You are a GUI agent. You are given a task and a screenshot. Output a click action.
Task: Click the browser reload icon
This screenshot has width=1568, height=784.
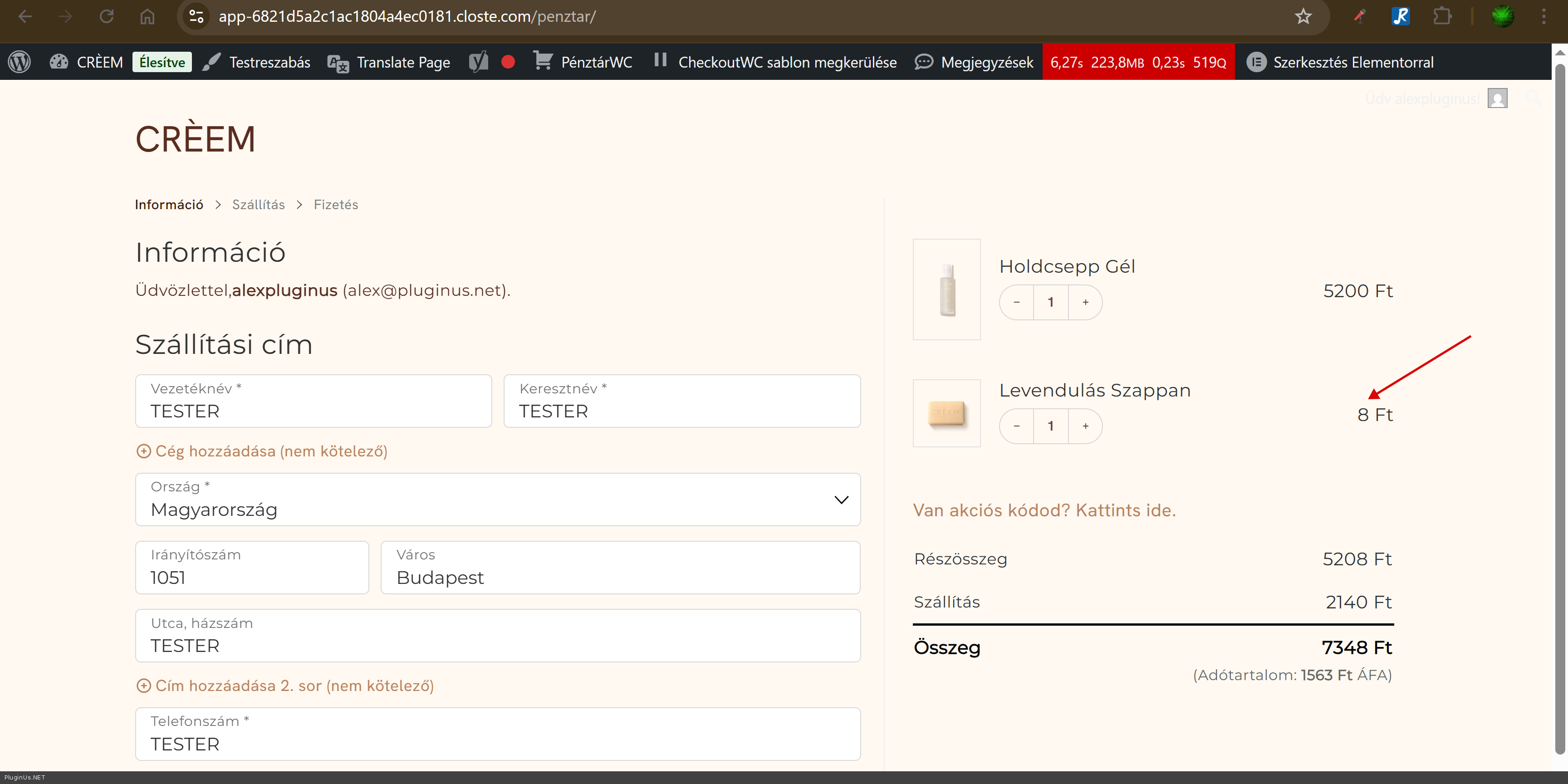(107, 16)
